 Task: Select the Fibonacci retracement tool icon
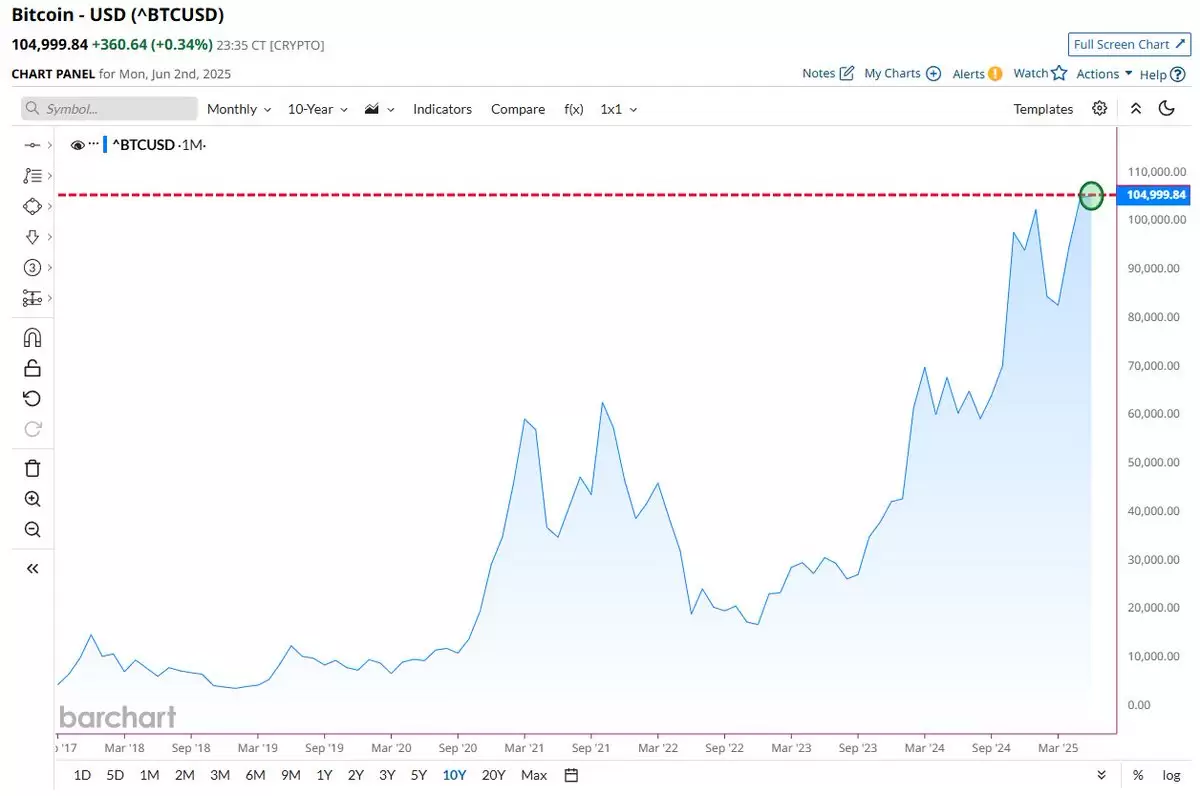[32, 176]
